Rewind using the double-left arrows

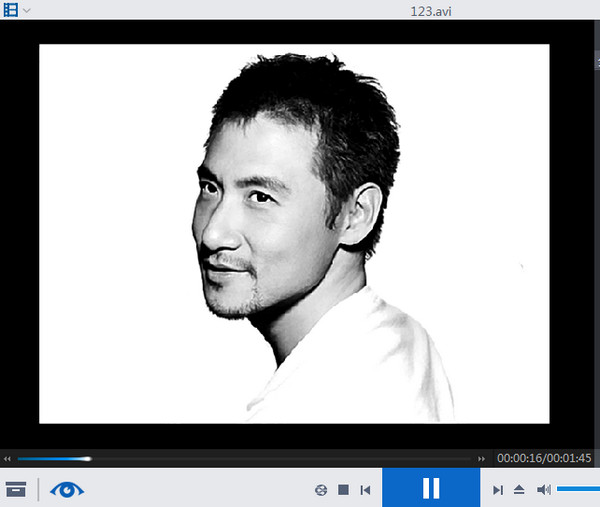[x=7, y=458]
